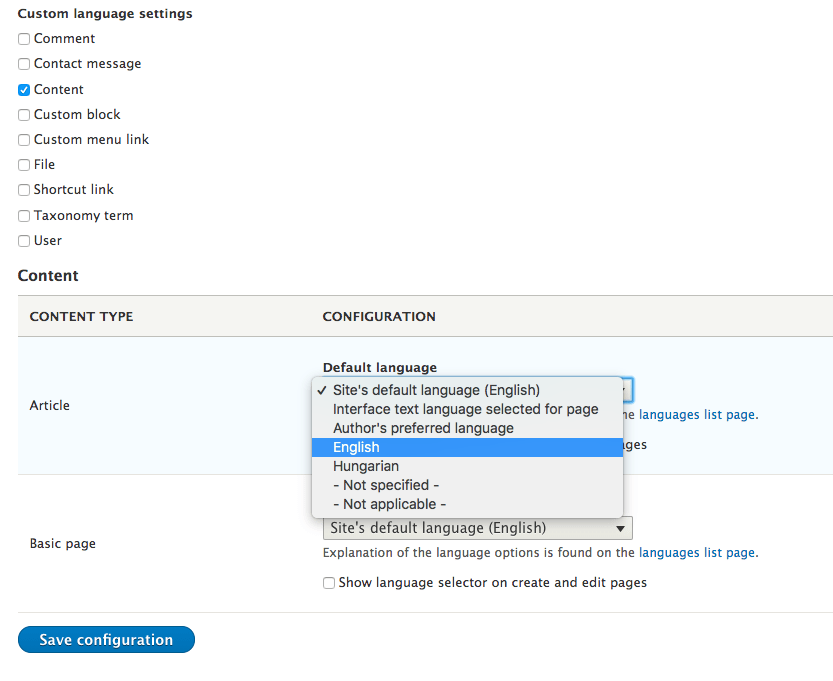Open the Basic page default language dropdown
This screenshot has width=833, height=681.
coord(477,528)
